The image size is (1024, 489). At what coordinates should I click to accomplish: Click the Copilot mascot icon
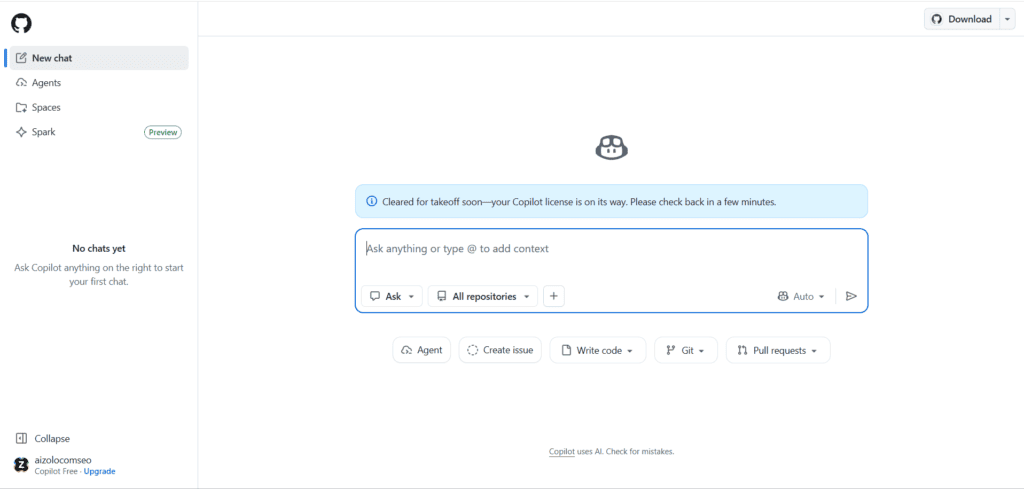[x=611, y=148]
